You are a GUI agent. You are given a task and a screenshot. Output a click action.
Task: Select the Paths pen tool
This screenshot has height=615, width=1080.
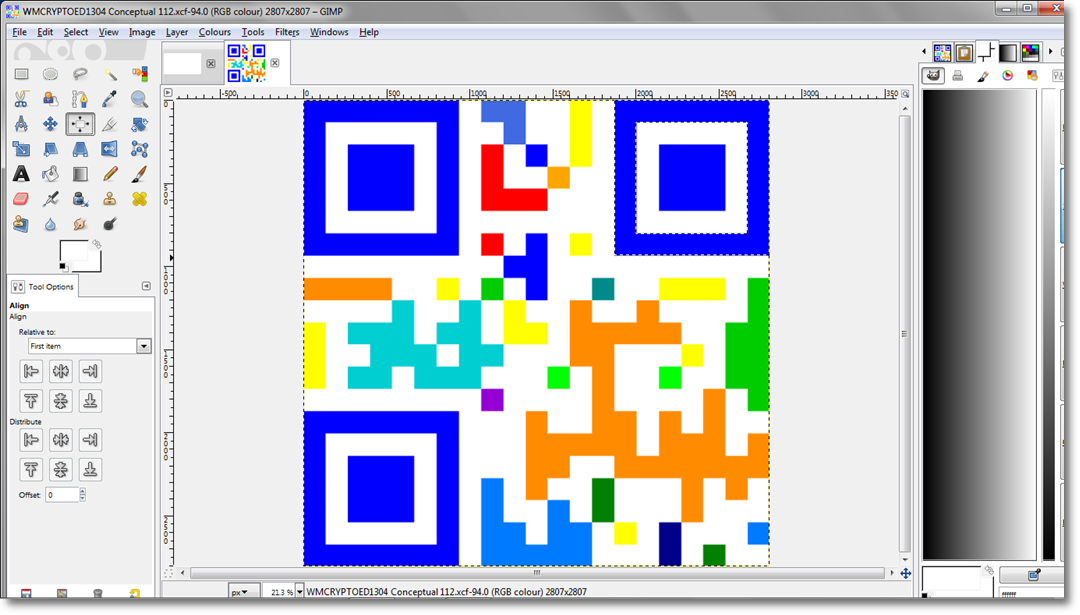pos(80,99)
